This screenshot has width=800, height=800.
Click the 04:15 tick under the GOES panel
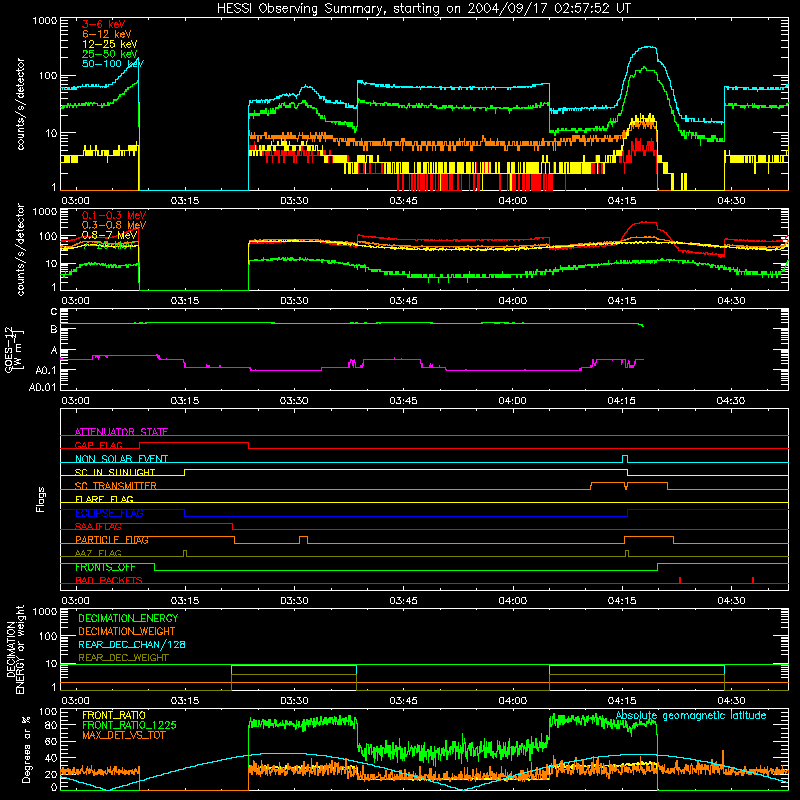point(621,401)
